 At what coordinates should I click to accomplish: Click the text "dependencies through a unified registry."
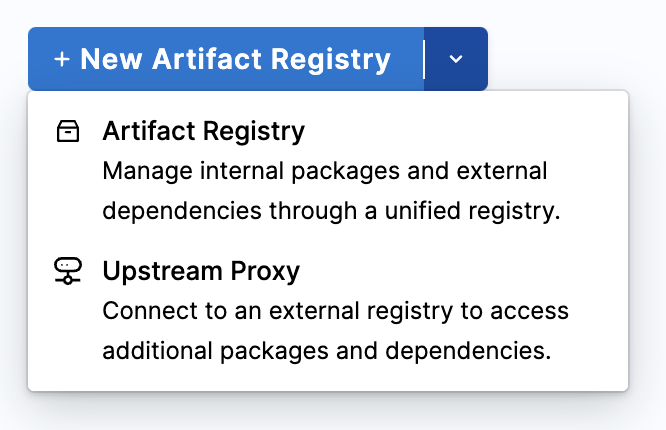click(x=331, y=211)
